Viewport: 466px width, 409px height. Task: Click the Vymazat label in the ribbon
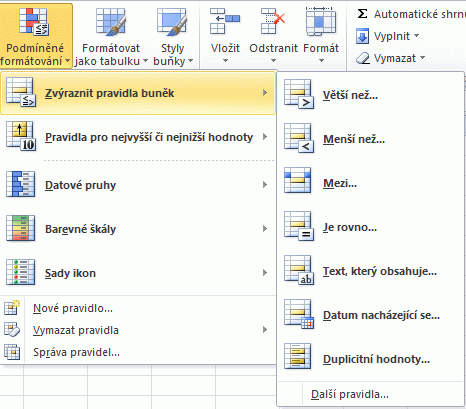[395, 58]
